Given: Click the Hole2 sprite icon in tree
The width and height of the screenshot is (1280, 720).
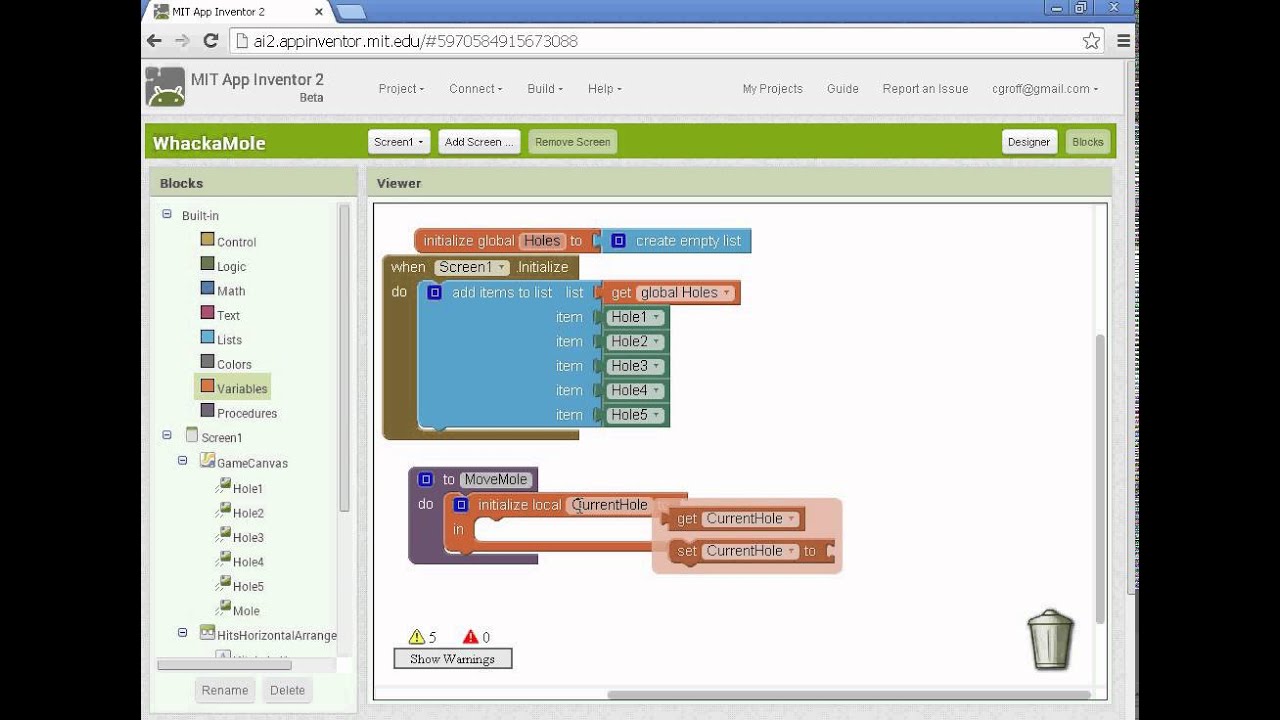Looking at the screenshot, I should tap(224, 511).
